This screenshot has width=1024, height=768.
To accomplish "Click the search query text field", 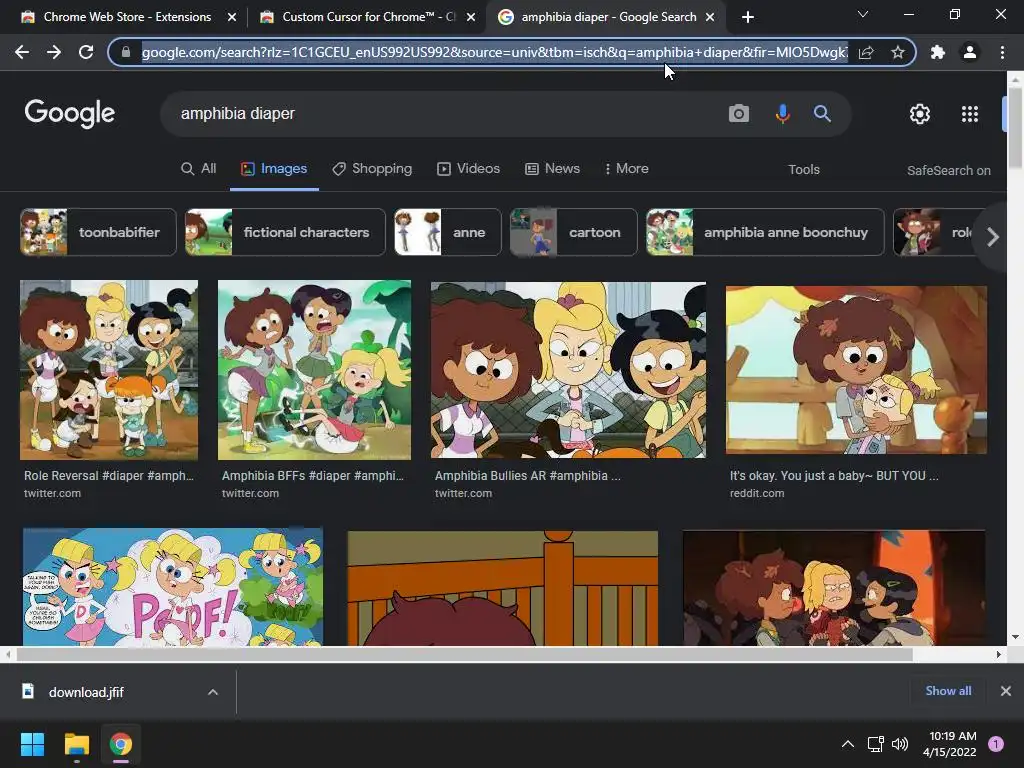I will click(444, 114).
